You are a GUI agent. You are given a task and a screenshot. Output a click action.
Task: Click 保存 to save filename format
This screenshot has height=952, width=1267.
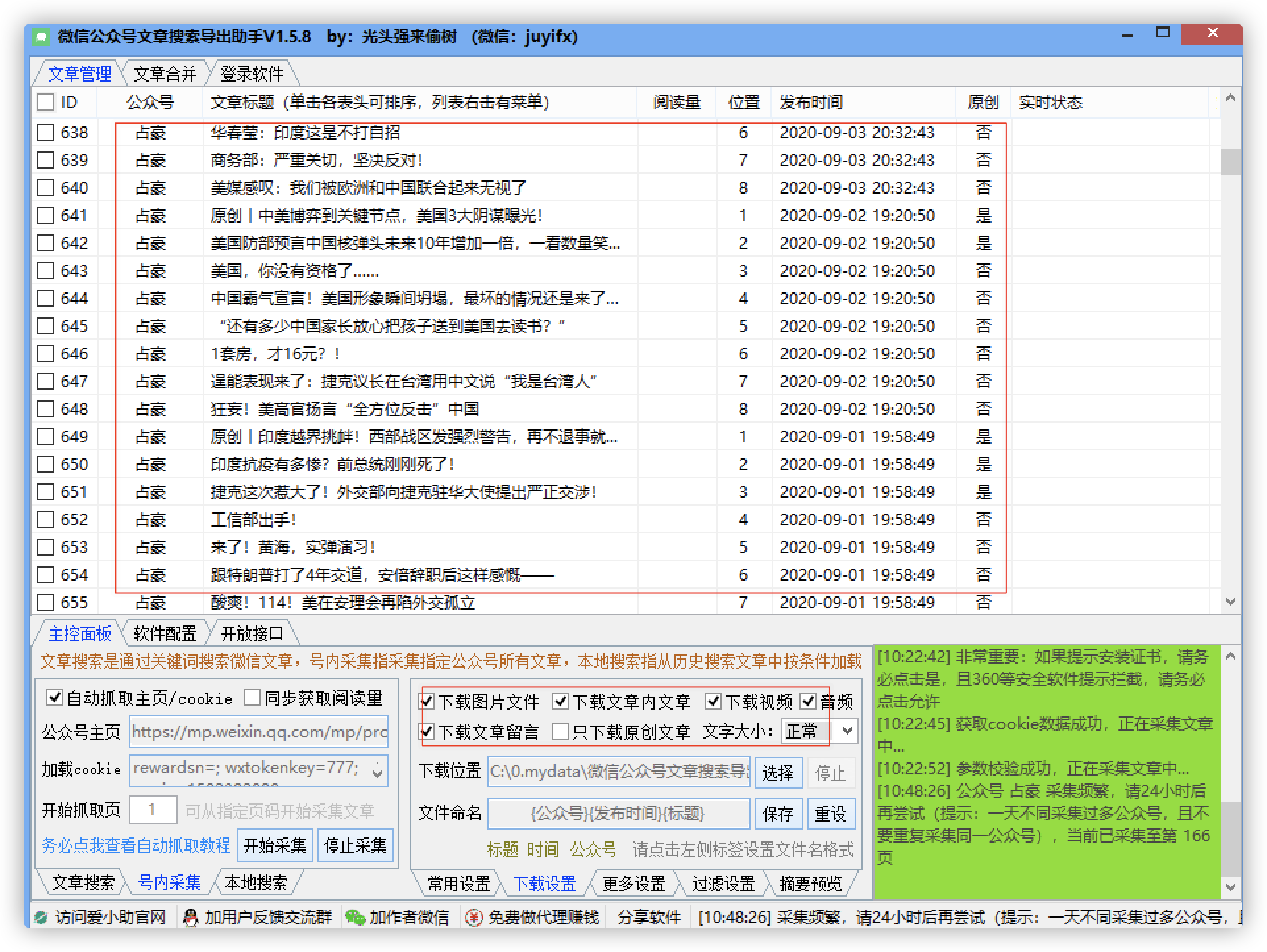tap(778, 814)
